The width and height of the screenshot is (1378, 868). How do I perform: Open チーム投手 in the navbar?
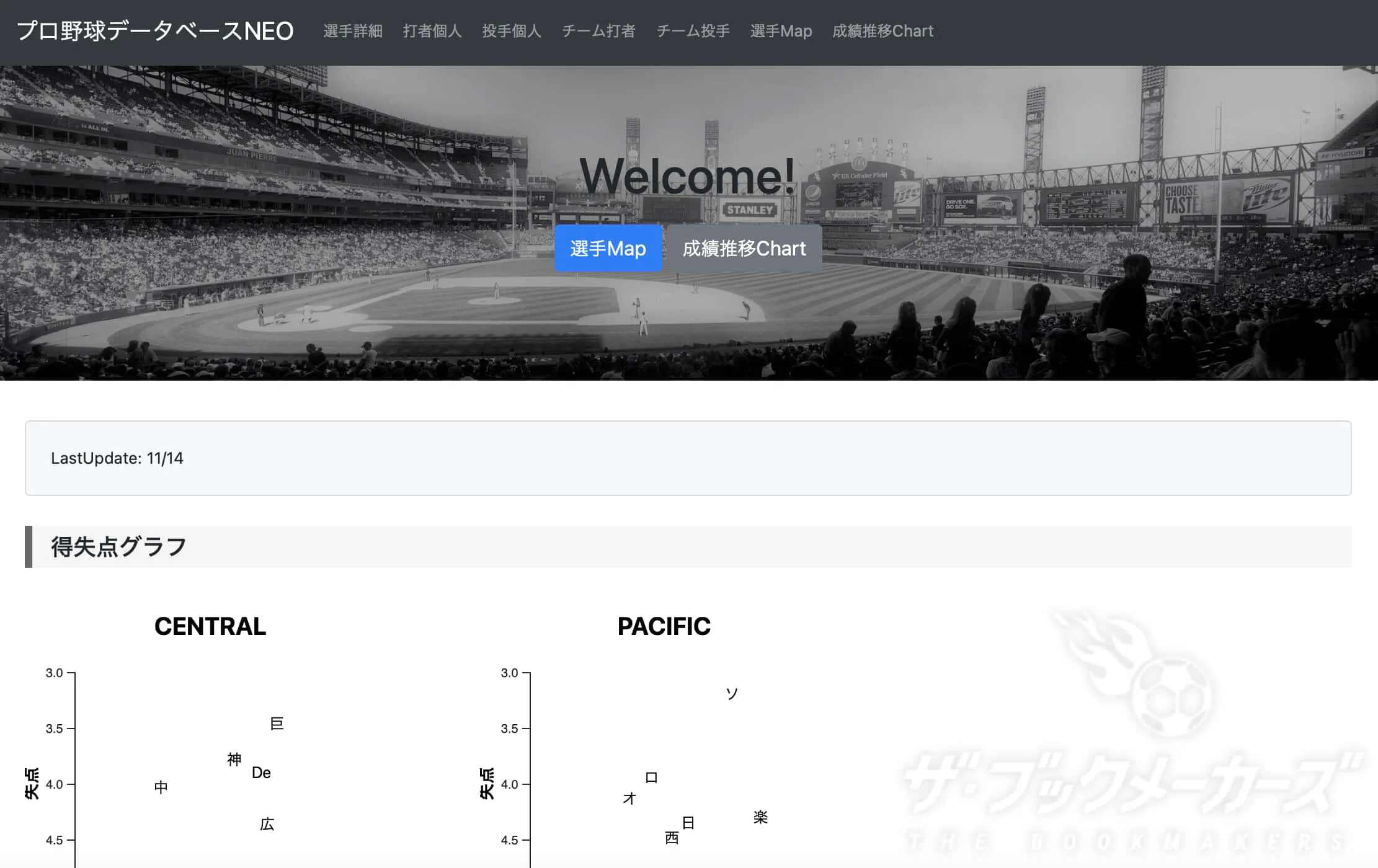[693, 31]
